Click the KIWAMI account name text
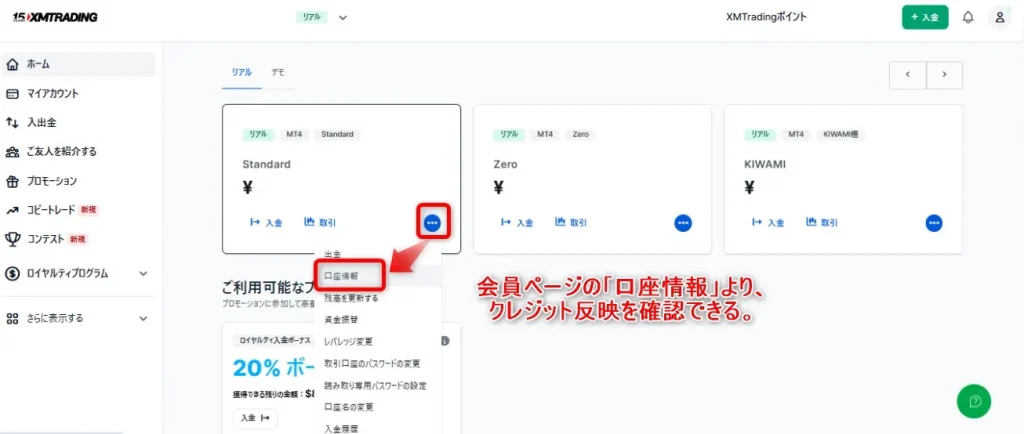1024x434 pixels. (x=765, y=164)
